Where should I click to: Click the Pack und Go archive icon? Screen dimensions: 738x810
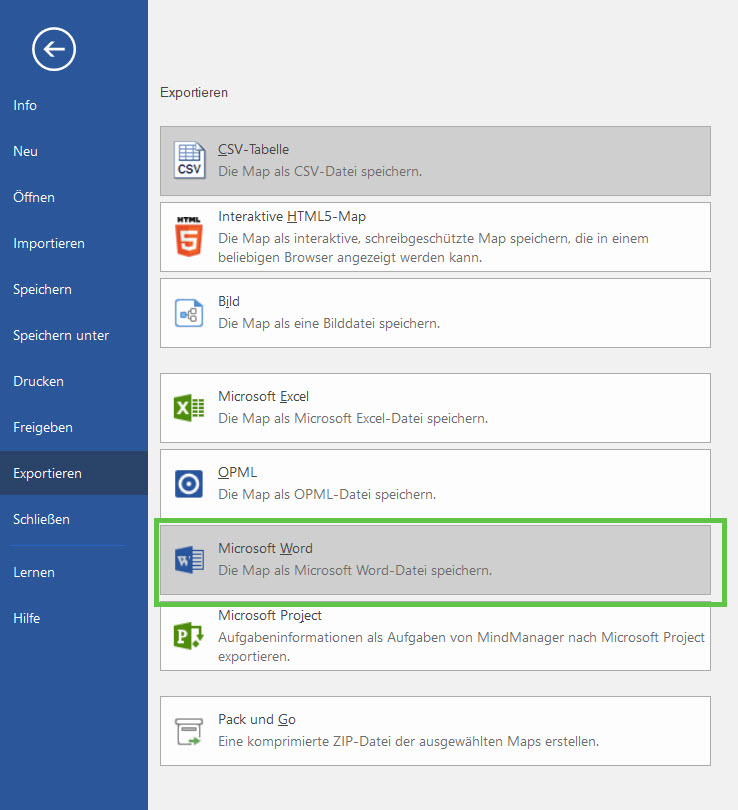tap(189, 731)
